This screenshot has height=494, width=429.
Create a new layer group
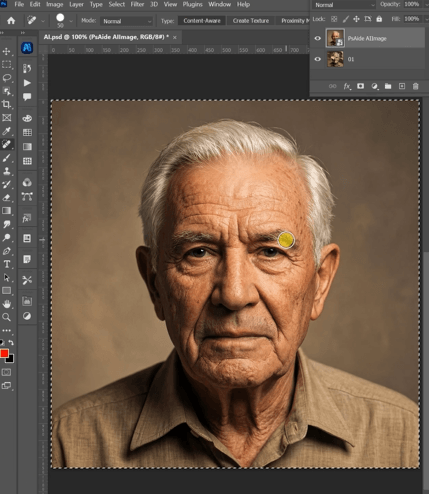tap(388, 86)
